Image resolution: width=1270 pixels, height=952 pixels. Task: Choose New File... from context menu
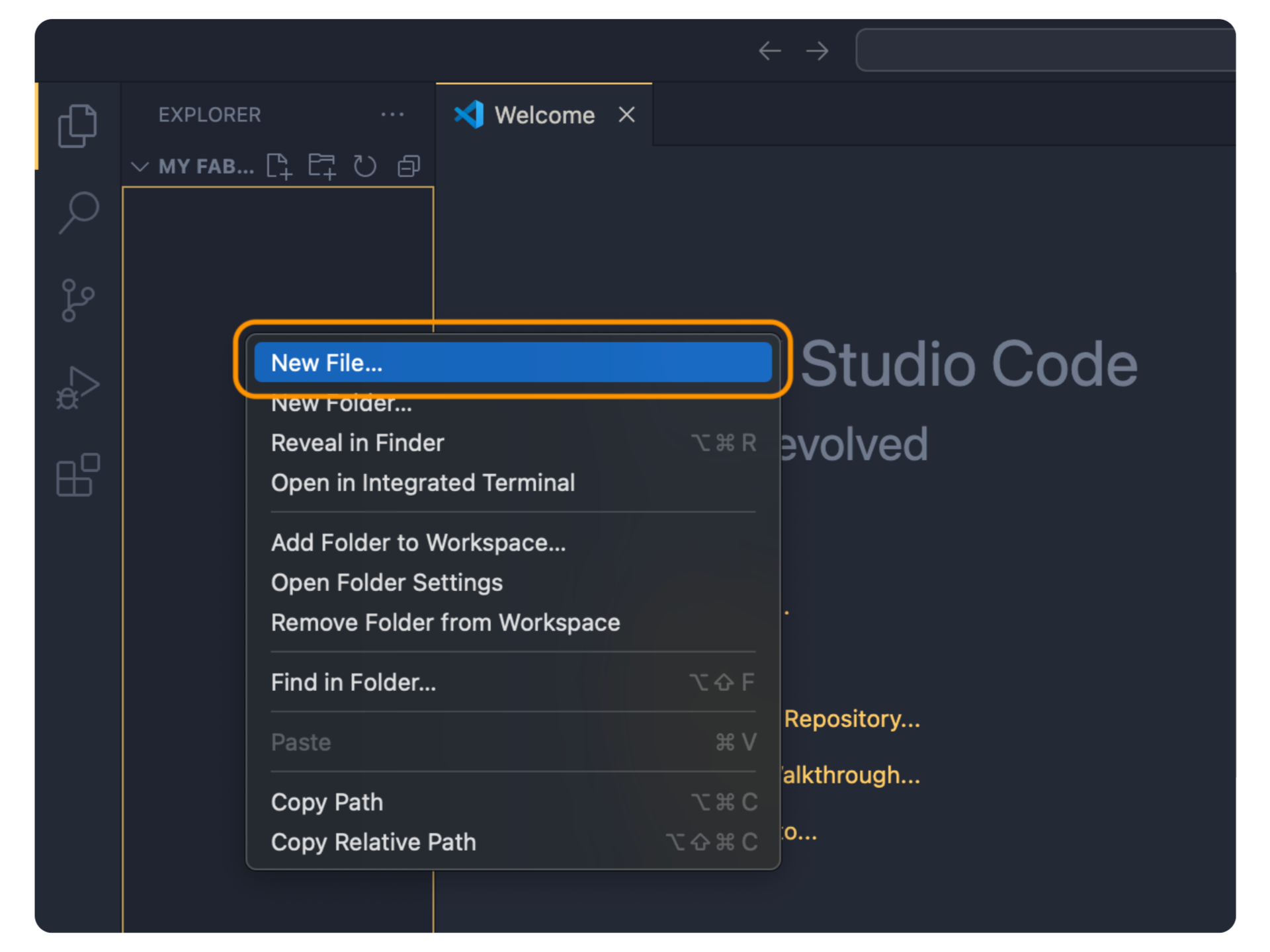pyautogui.click(x=513, y=362)
